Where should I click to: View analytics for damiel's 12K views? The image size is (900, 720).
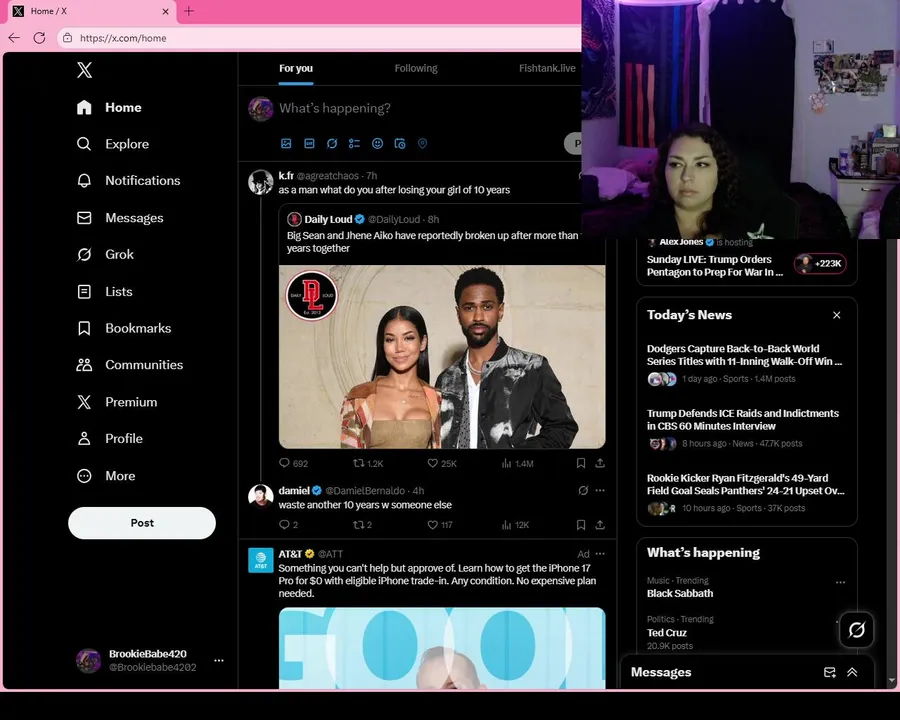coord(515,525)
